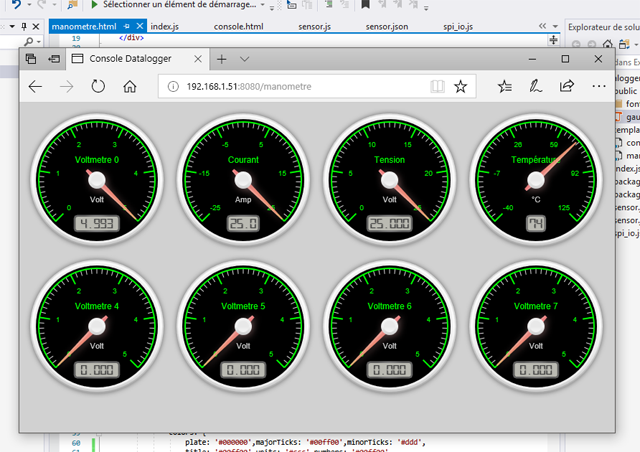This screenshot has height=452, width=640.
Task: Click the Voltmetre 5 gauge
Action: (x=243, y=326)
